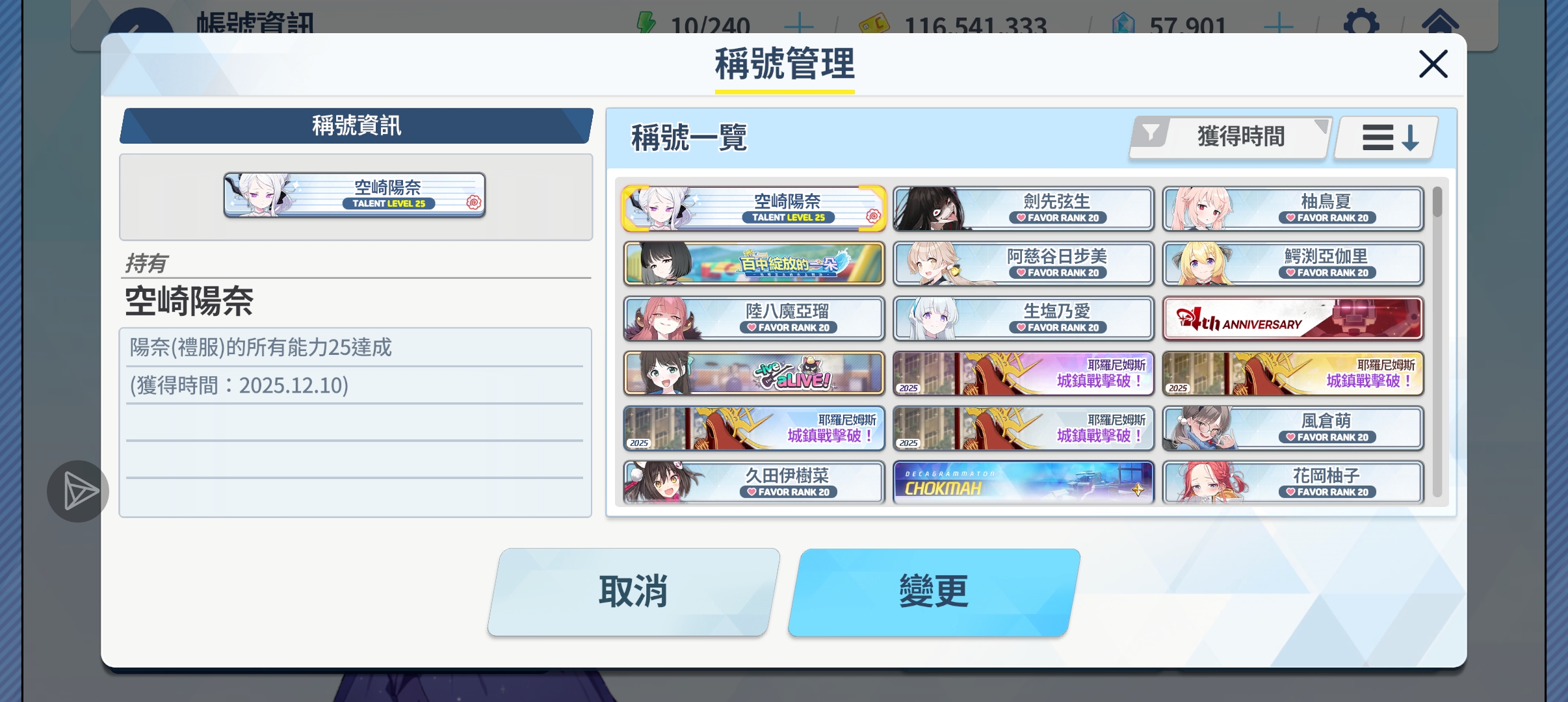Select the Decagrammaton CHOKMAH title
The width and height of the screenshot is (1568, 702).
tap(1023, 483)
